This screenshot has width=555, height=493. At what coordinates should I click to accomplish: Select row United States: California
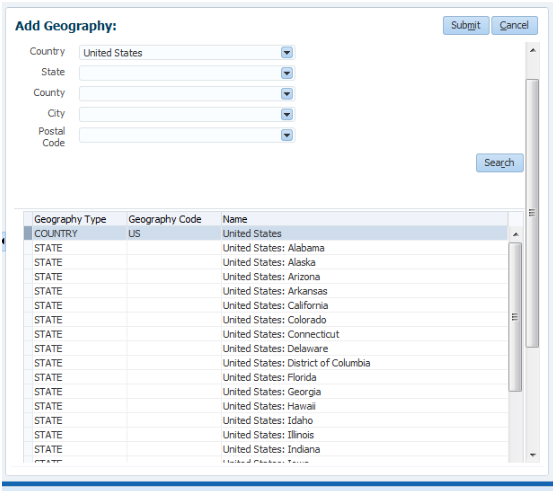click(x=266, y=305)
